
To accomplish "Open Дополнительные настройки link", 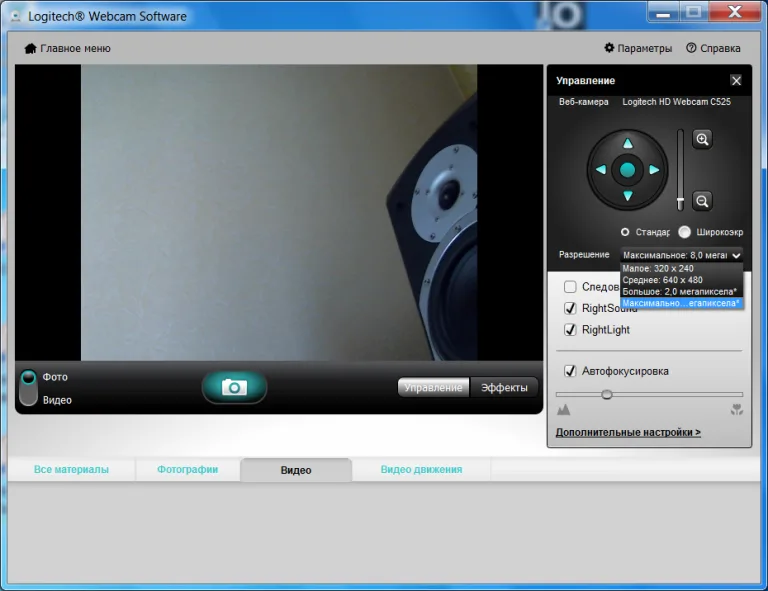I will pos(628,432).
